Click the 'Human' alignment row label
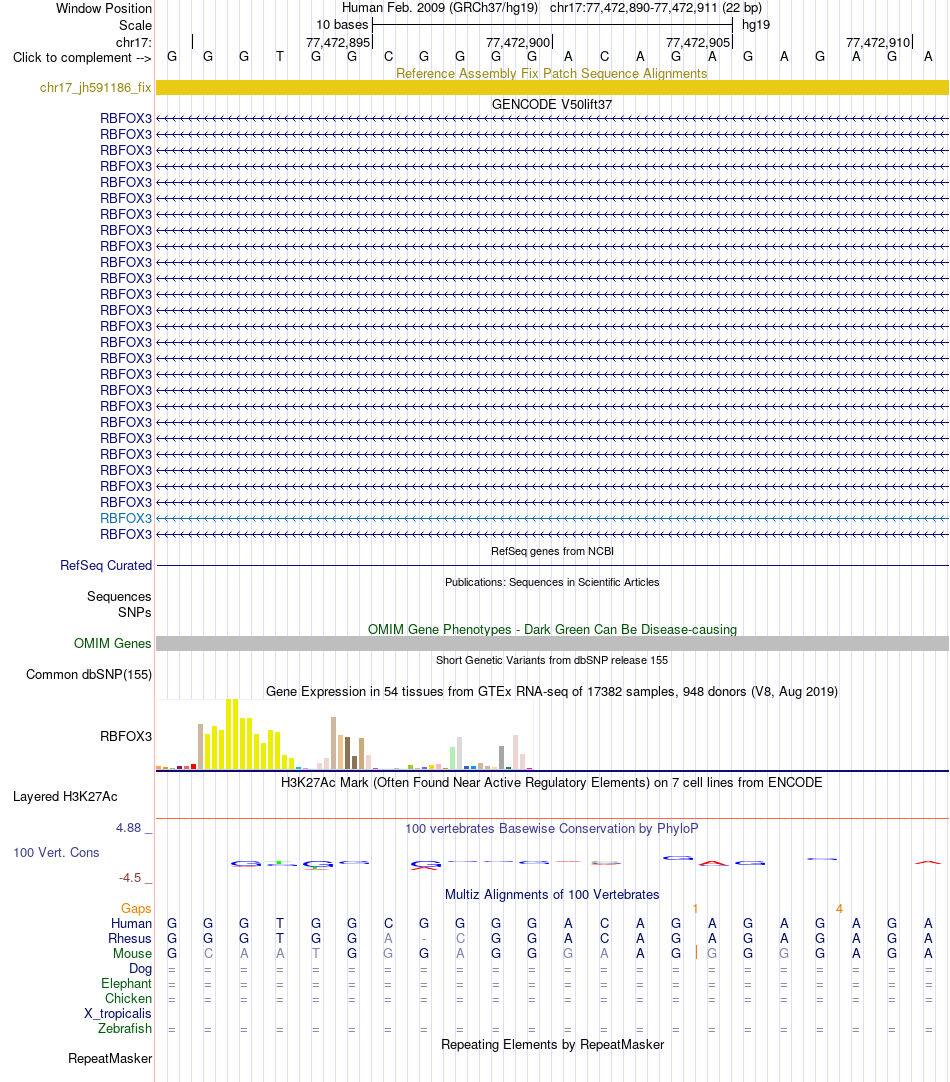This screenshot has width=950, height=1082. pos(131,923)
